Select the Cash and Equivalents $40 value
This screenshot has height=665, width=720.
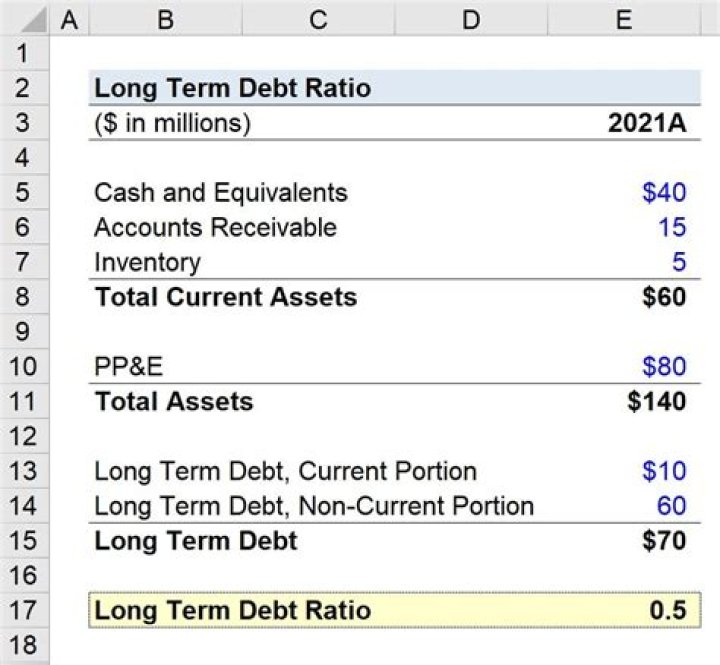tap(663, 192)
